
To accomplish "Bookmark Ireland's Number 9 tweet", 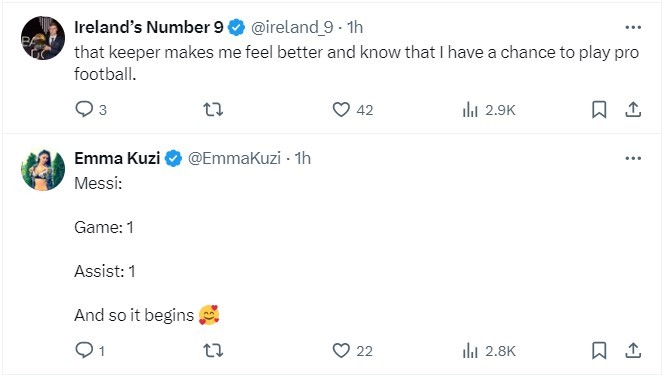I will 599,109.
